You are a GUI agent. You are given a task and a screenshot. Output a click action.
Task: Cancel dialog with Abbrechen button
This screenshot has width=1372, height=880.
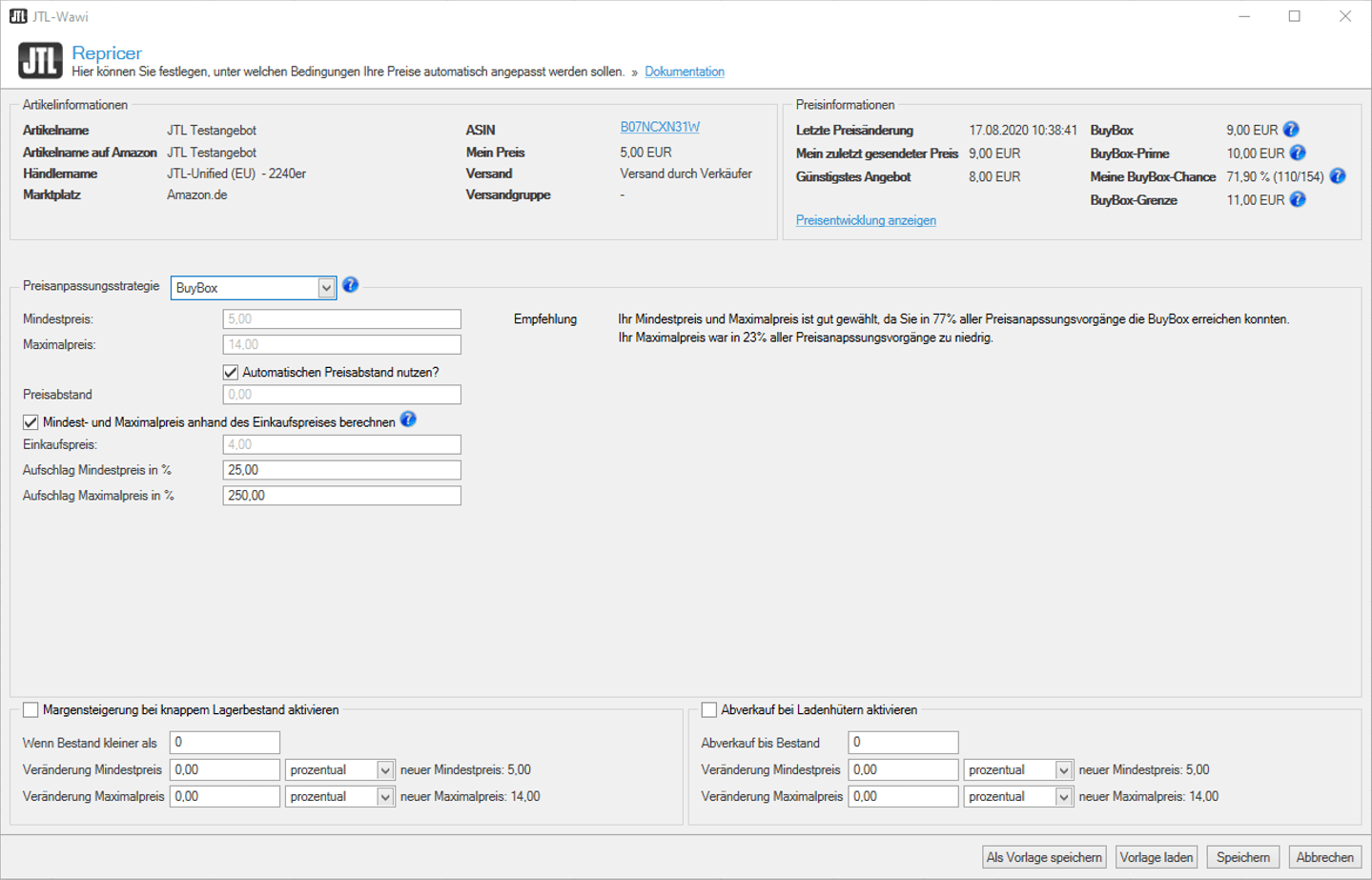coord(1325,857)
